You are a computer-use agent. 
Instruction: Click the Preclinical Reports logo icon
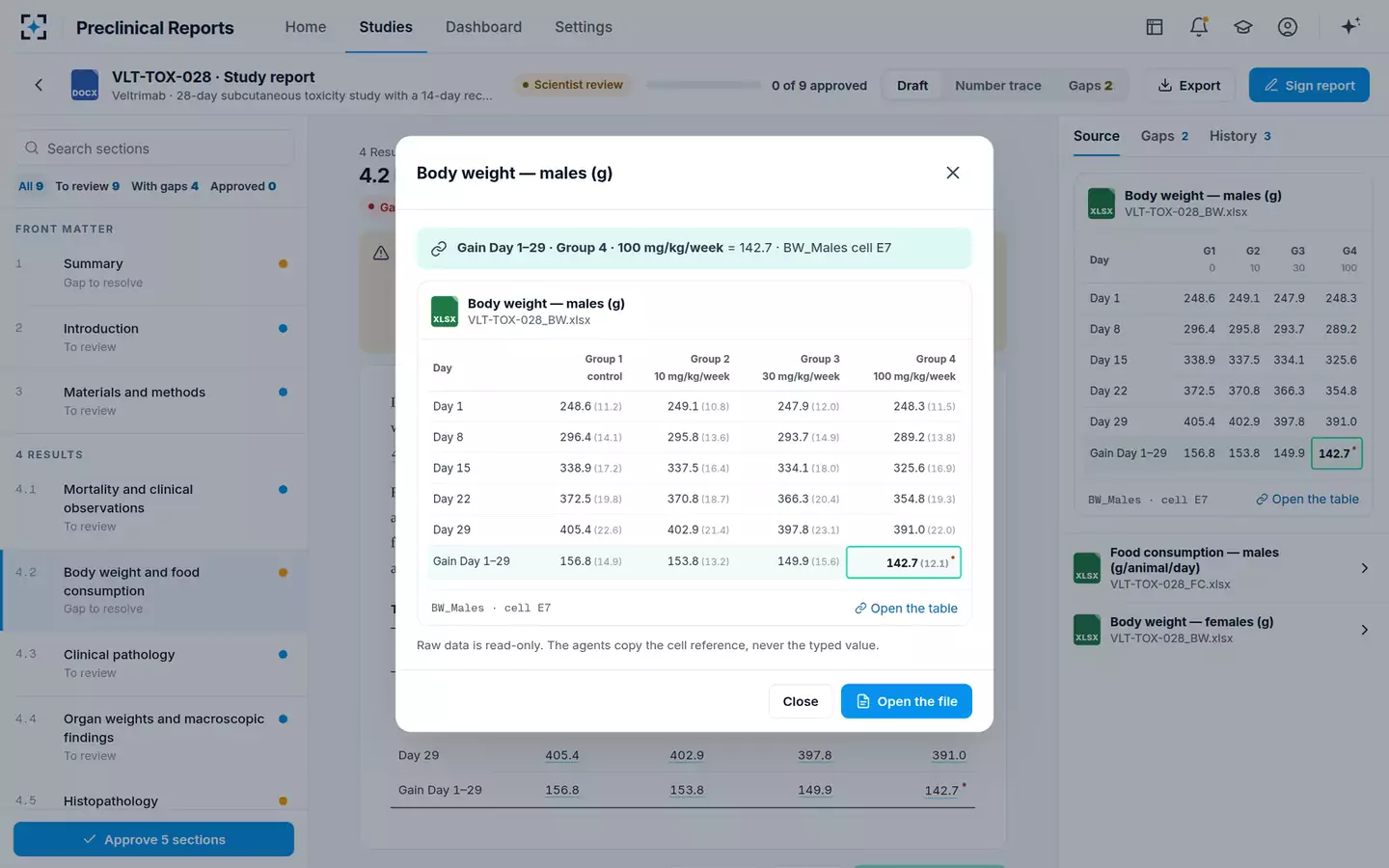coord(34,27)
